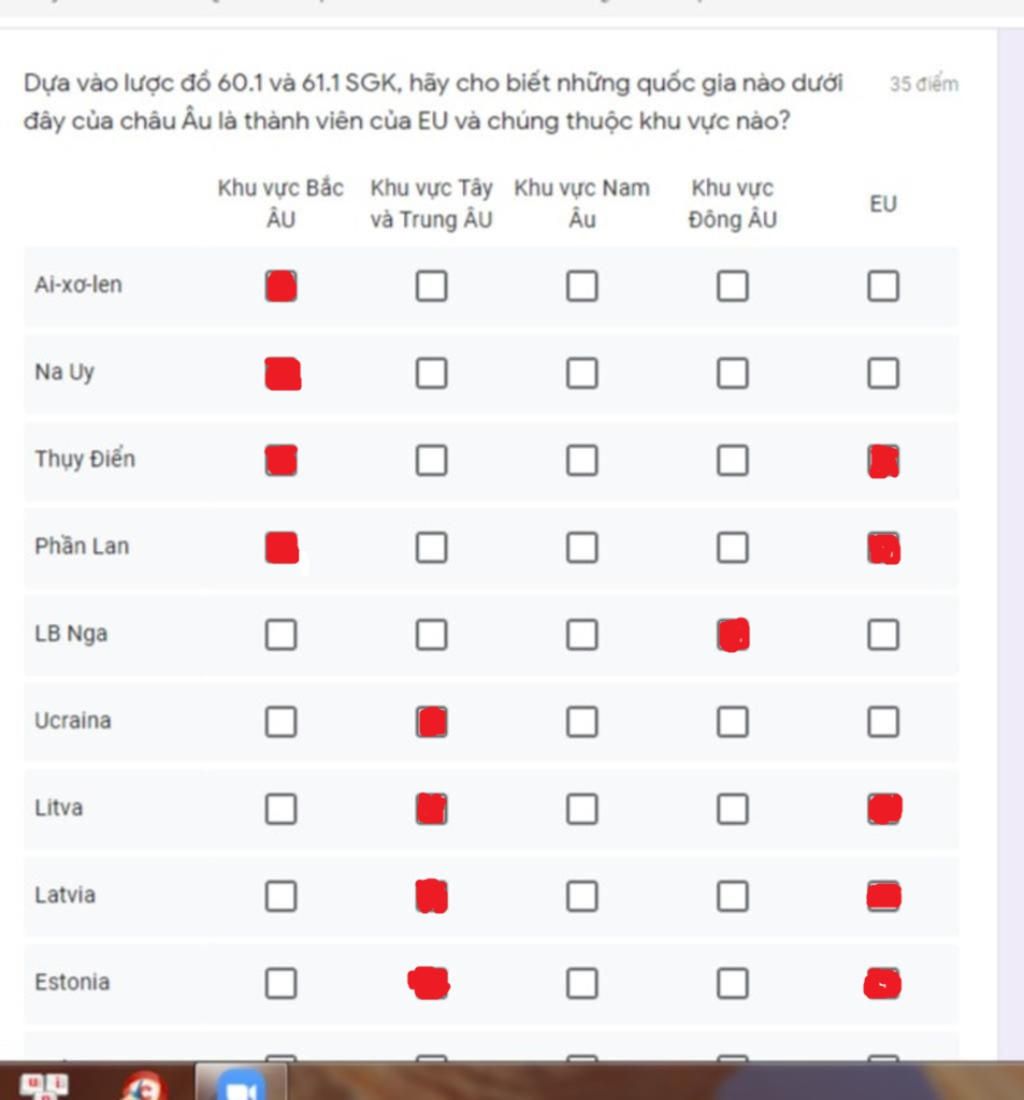Click the Unikey taskbar icon
1024x1100 pixels.
coord(44,1086)
